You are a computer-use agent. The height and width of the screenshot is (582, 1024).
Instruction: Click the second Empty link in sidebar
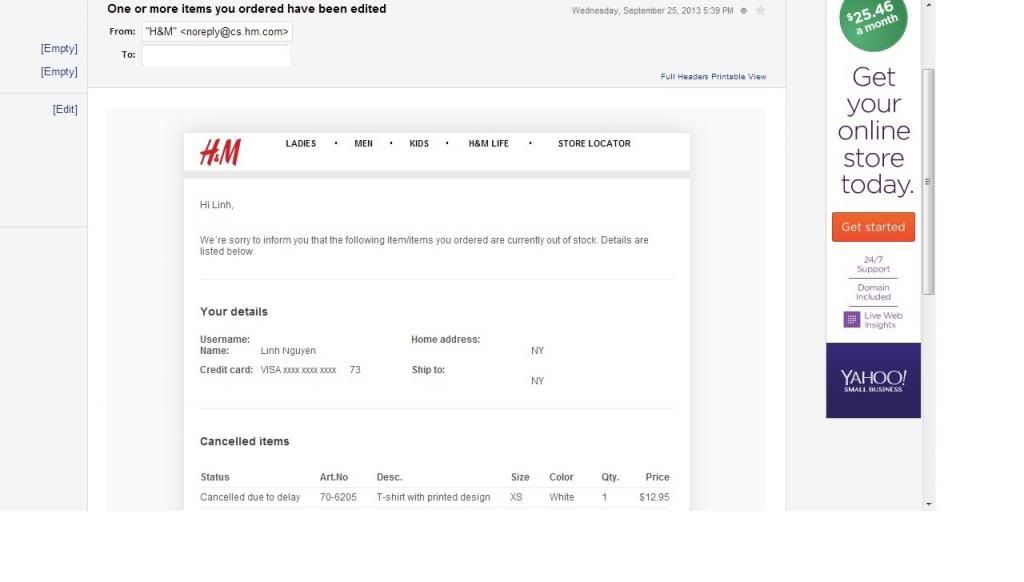[x=59, y=72]
